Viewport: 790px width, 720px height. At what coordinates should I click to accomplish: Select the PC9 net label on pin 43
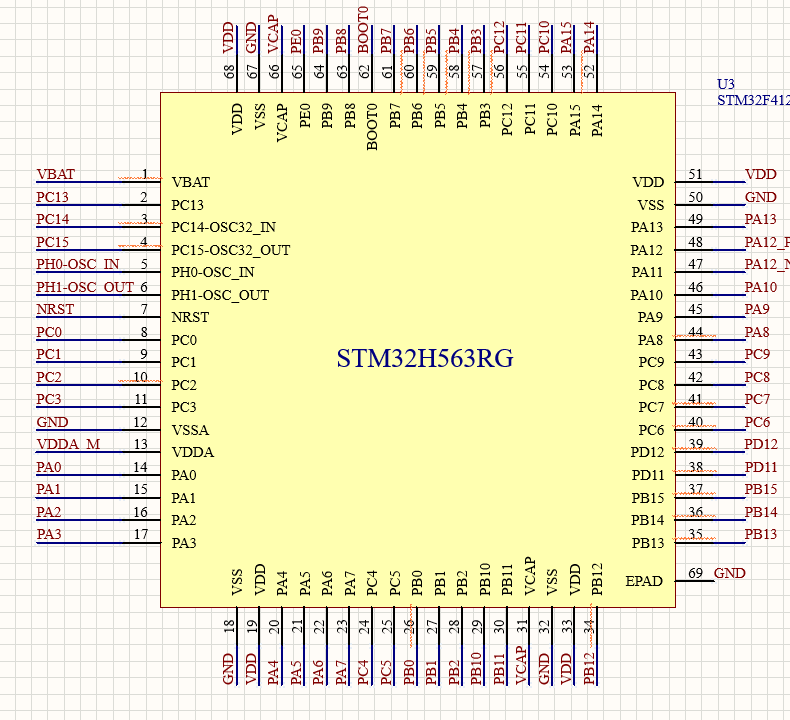[x=757, y=354]
